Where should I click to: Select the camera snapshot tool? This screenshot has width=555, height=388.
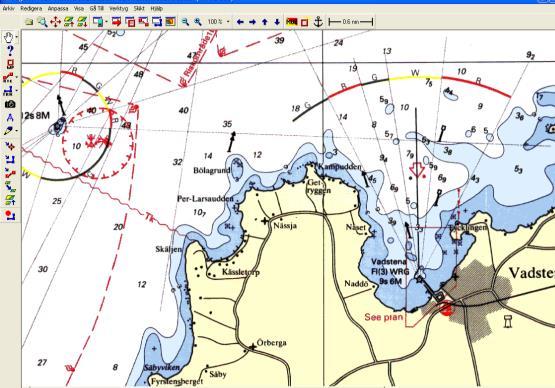tap(10, 104)
